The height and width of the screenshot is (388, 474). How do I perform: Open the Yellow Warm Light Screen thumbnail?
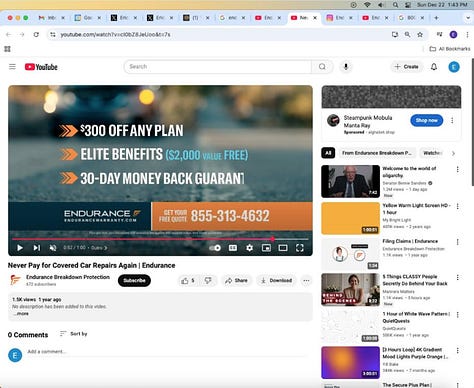350,218
